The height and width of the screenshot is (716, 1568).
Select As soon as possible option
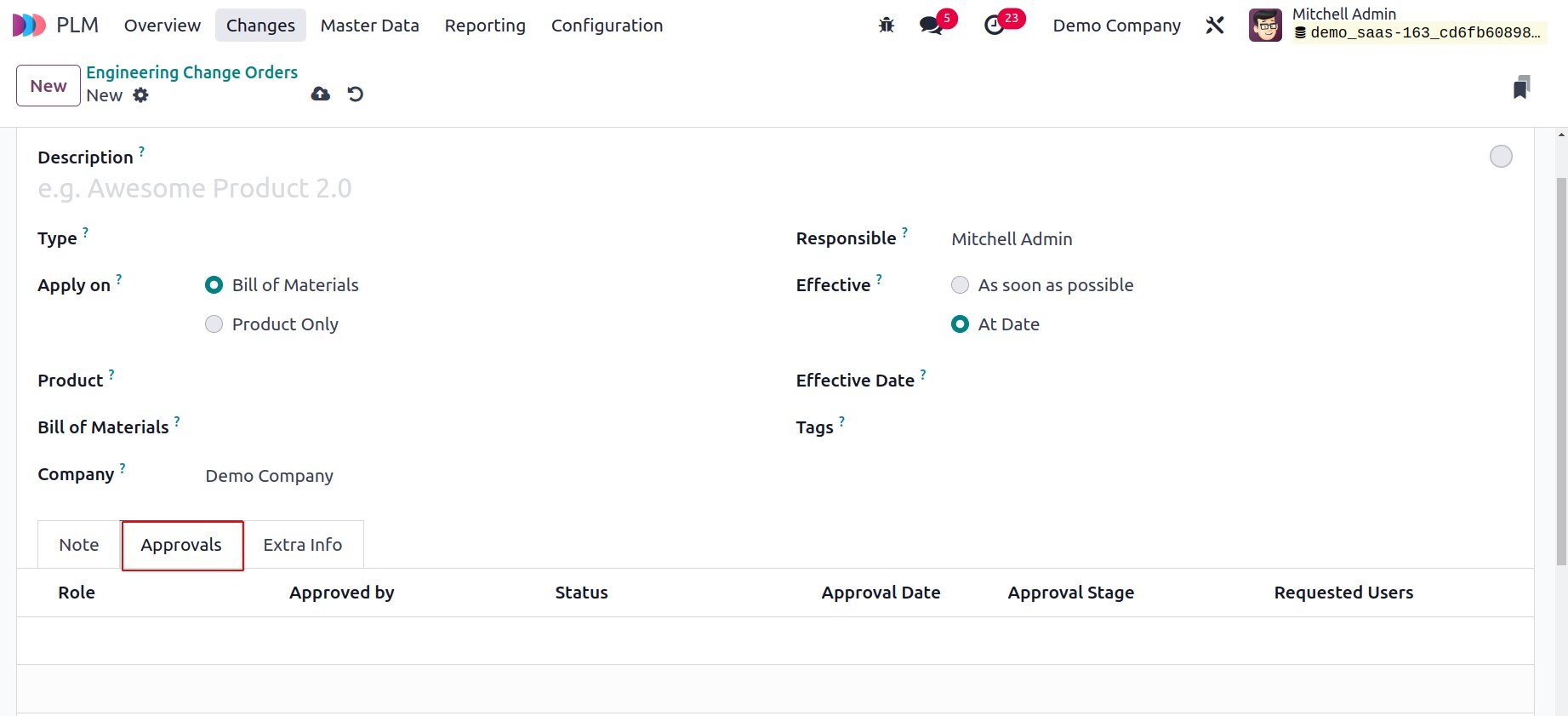pos(960,285)
